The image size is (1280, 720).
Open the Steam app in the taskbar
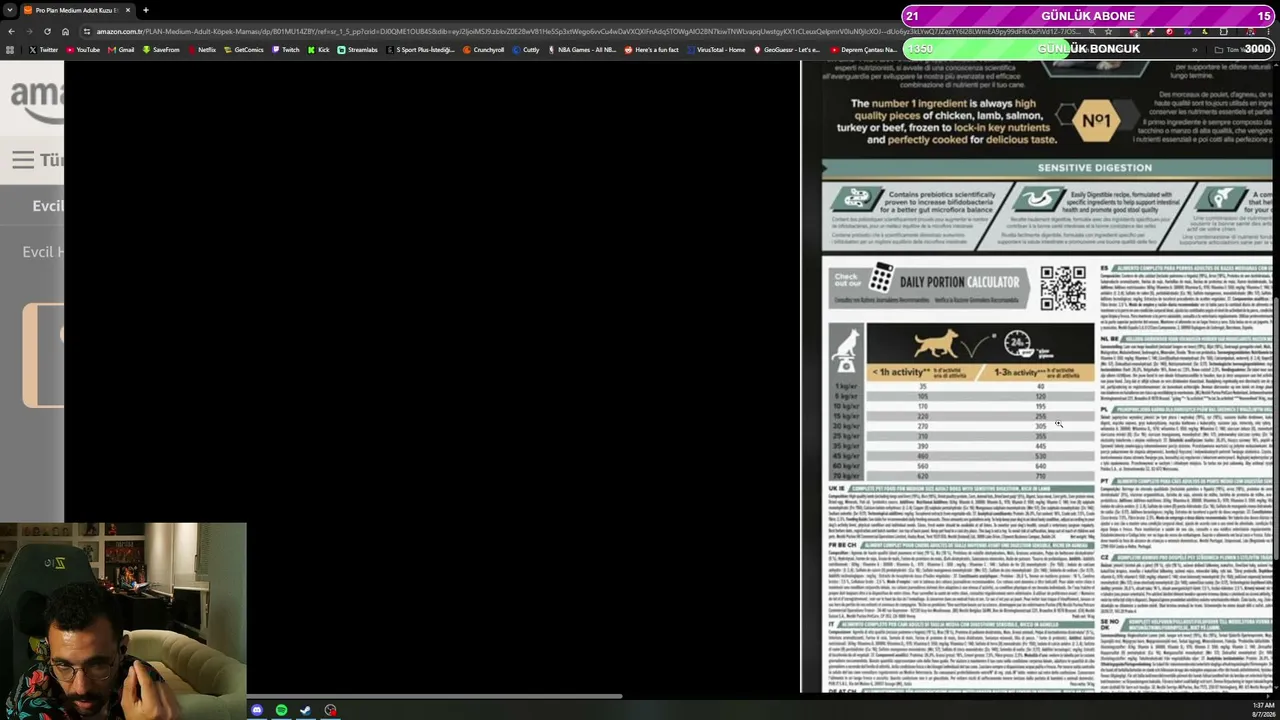coord(305,710)
